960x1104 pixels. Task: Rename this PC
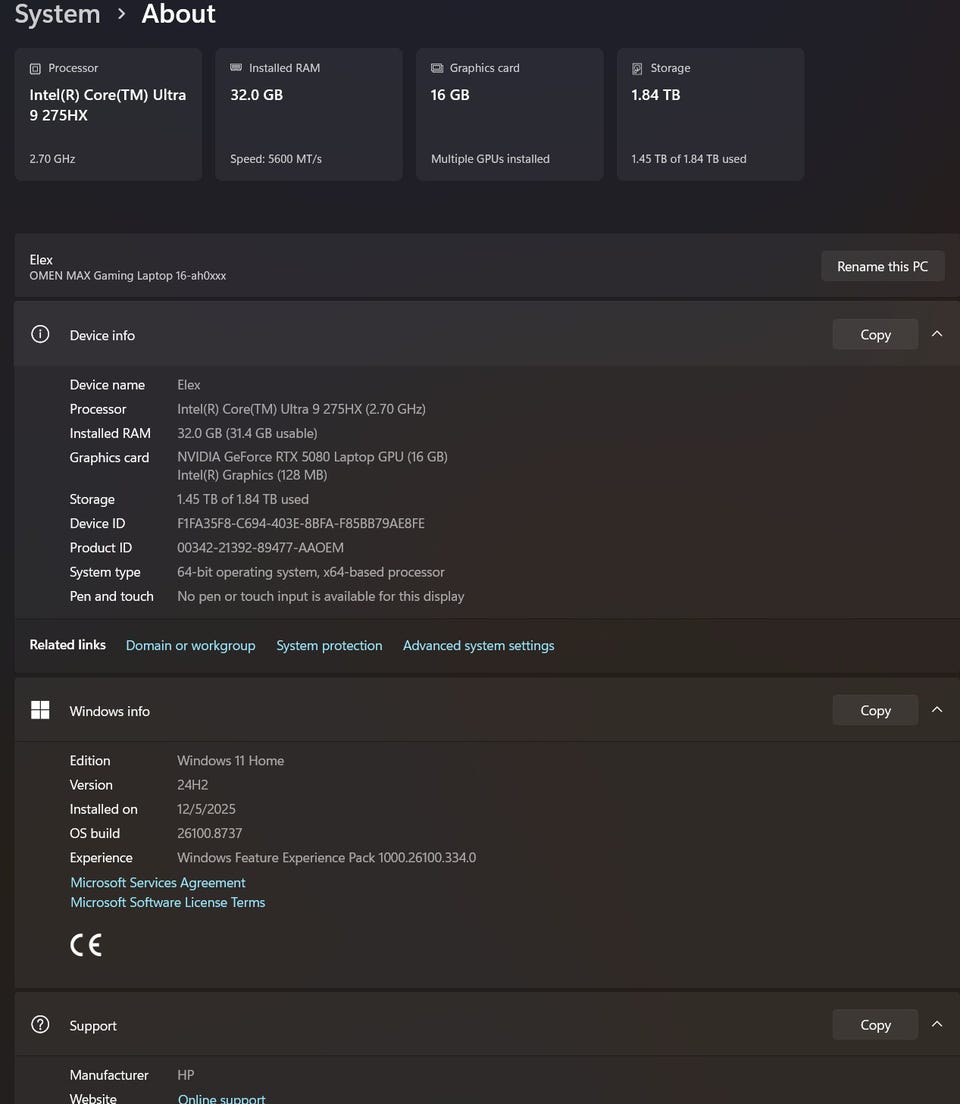(x=883, y=266)
